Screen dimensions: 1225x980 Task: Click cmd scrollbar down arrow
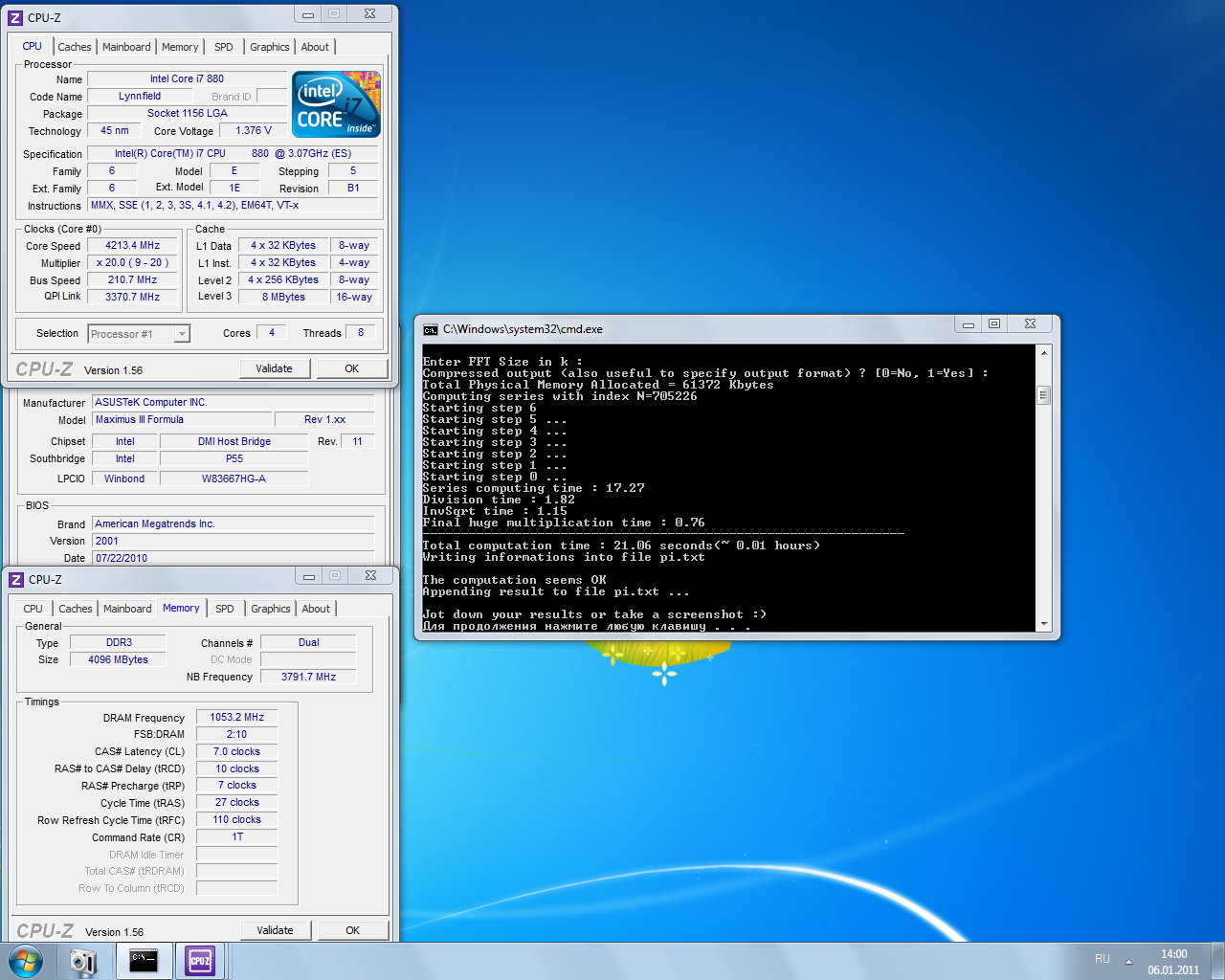click(1044, 623)
